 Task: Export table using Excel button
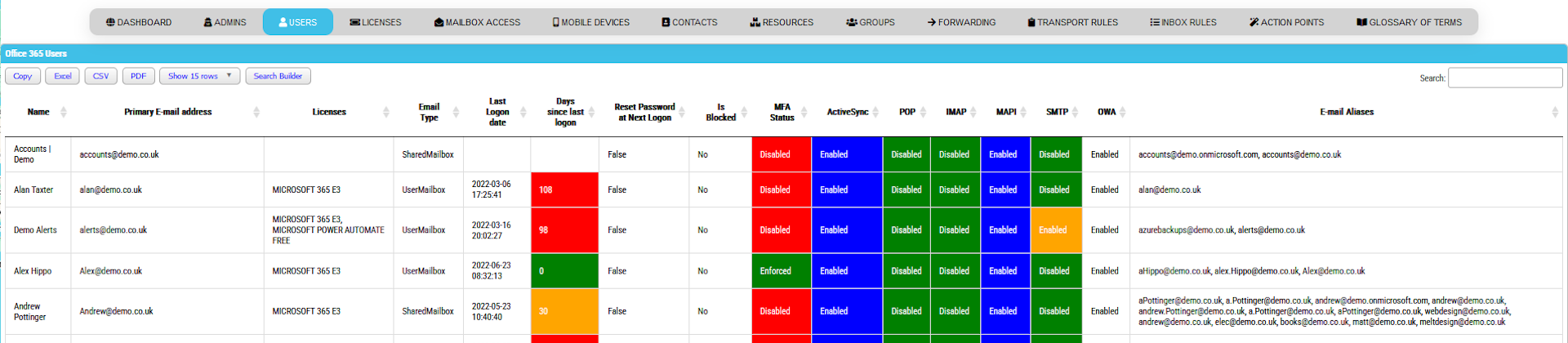pos(63,76)
